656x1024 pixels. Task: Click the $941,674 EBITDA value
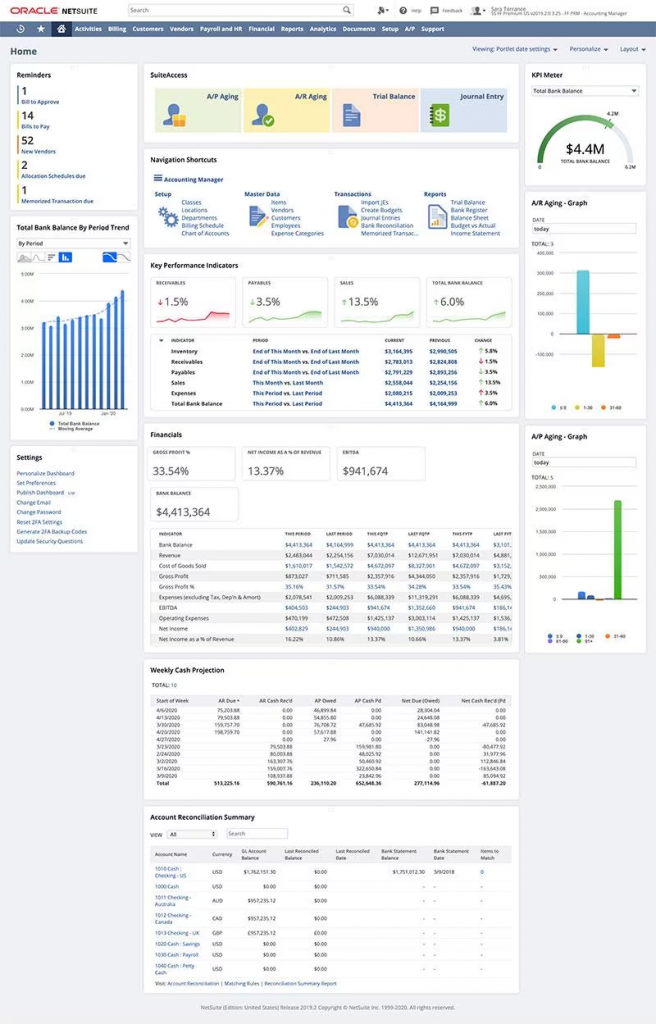coord(365,471)
